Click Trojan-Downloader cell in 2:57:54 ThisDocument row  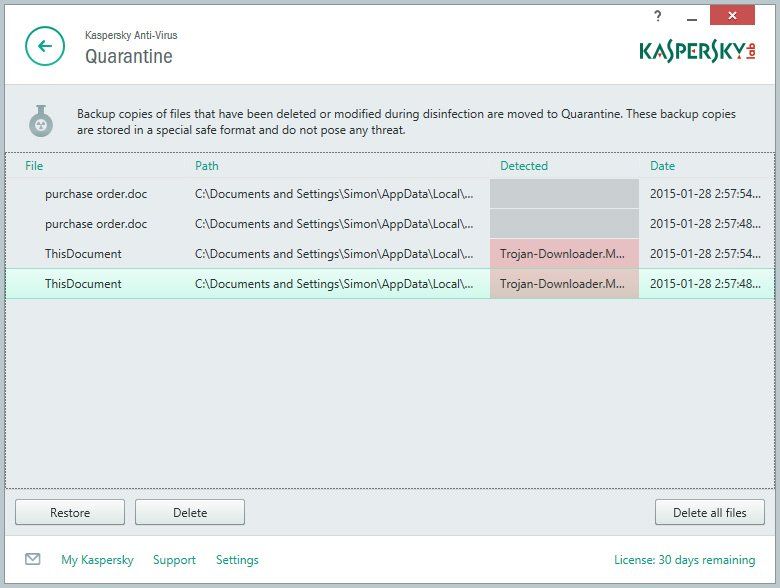click(564, 254)
